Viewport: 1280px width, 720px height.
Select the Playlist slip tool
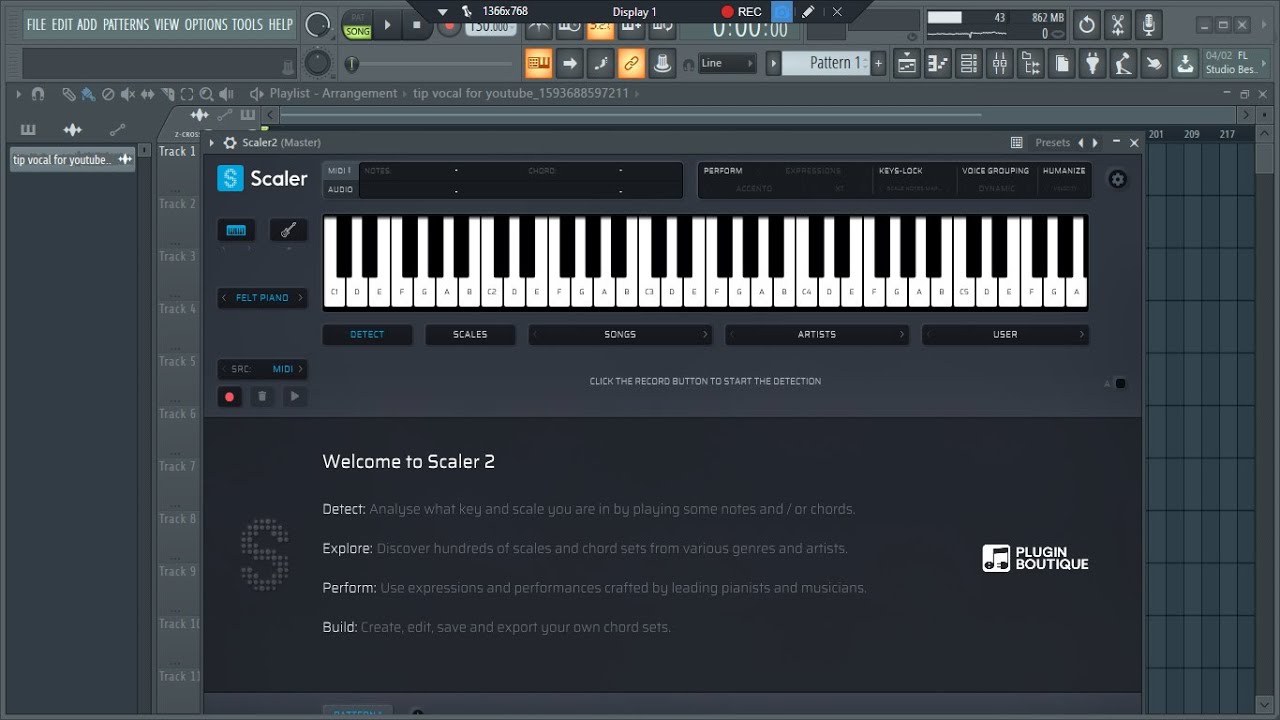[148, 94]
